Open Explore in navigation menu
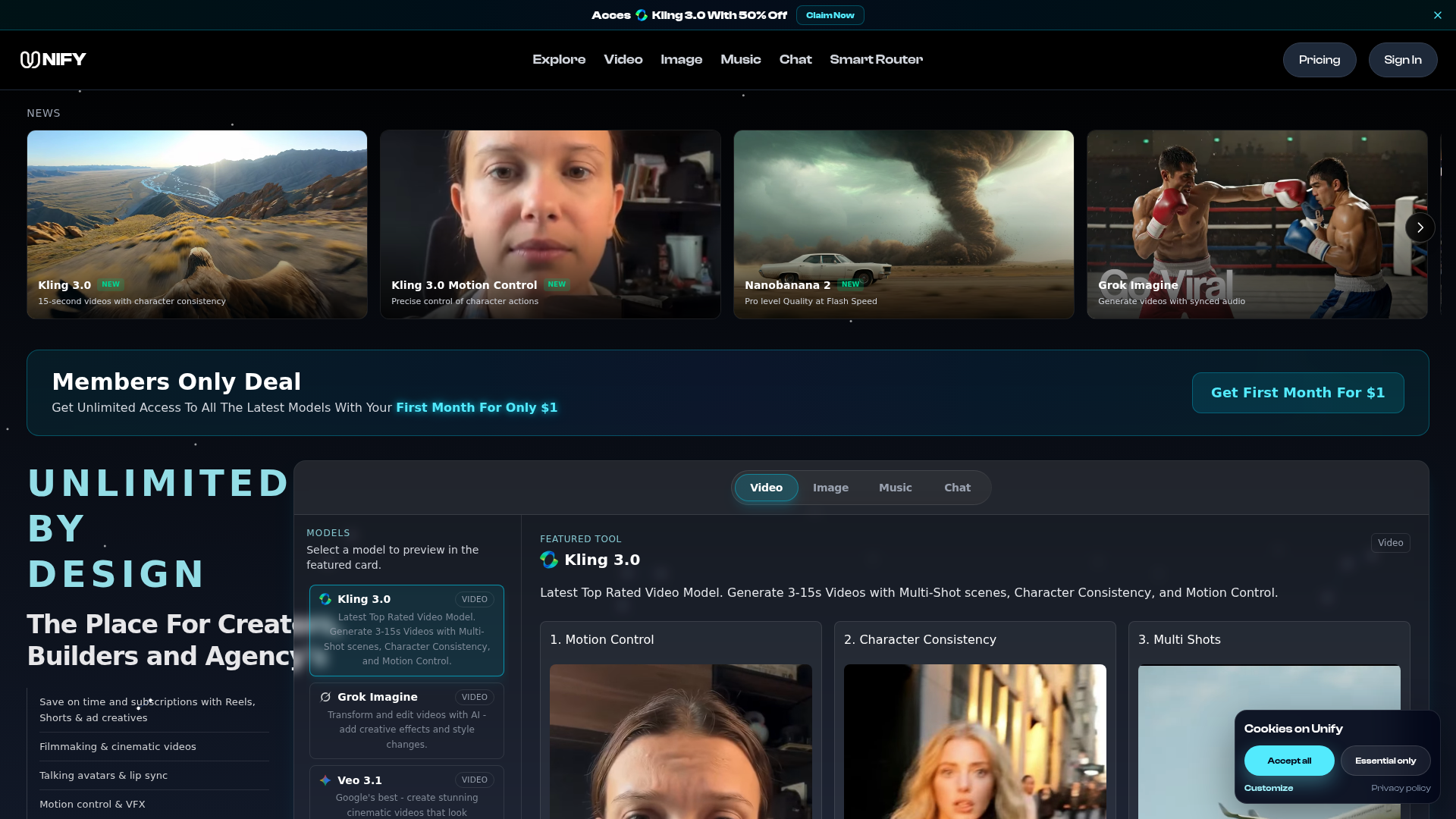 (x=559, y=59)
